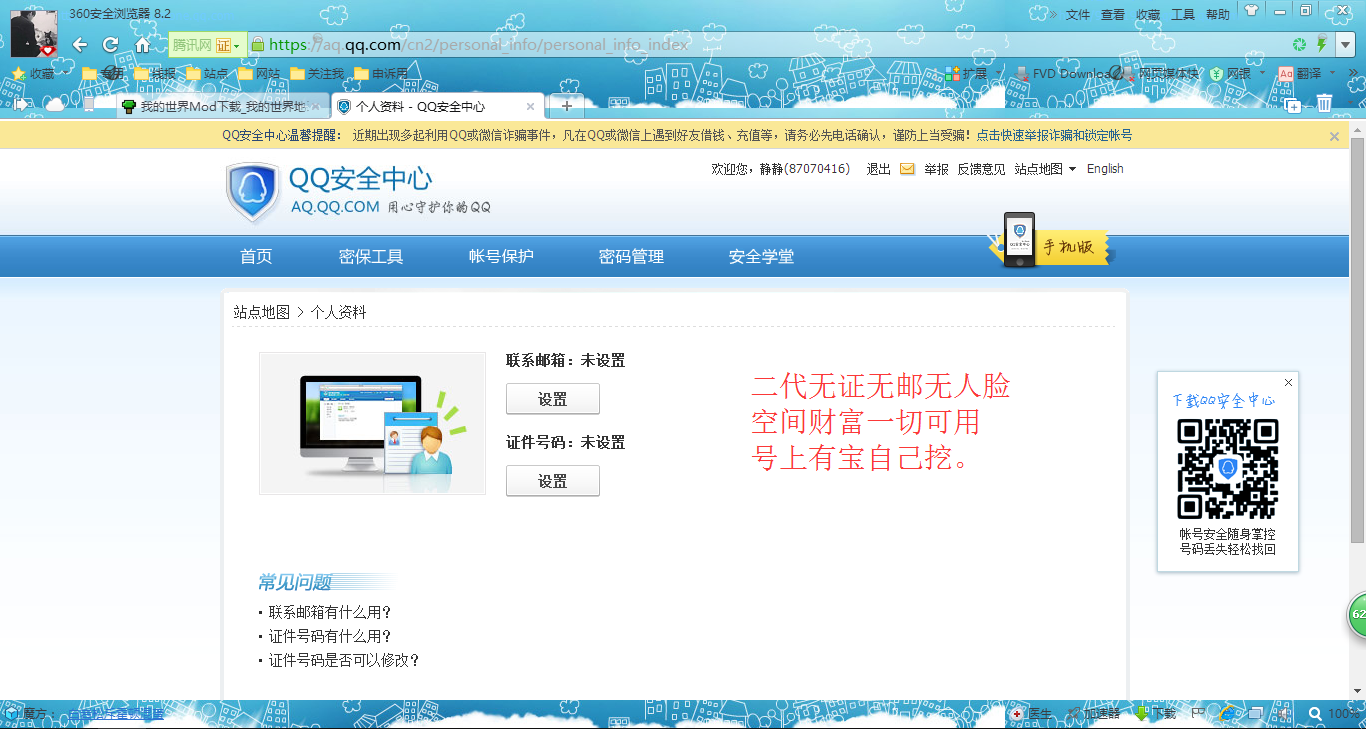Close the 个人资料 - QQ安全中心 tab
This screenshot has width=1366, height=729.
point(530,106)
